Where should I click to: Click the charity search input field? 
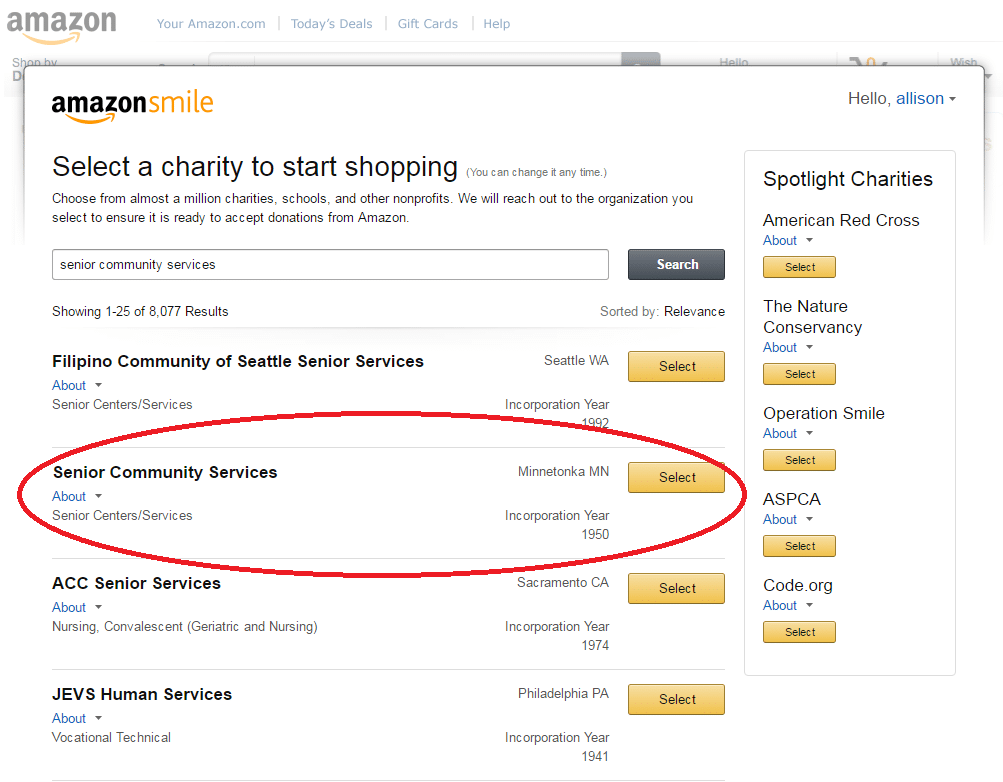coord(330,265)
